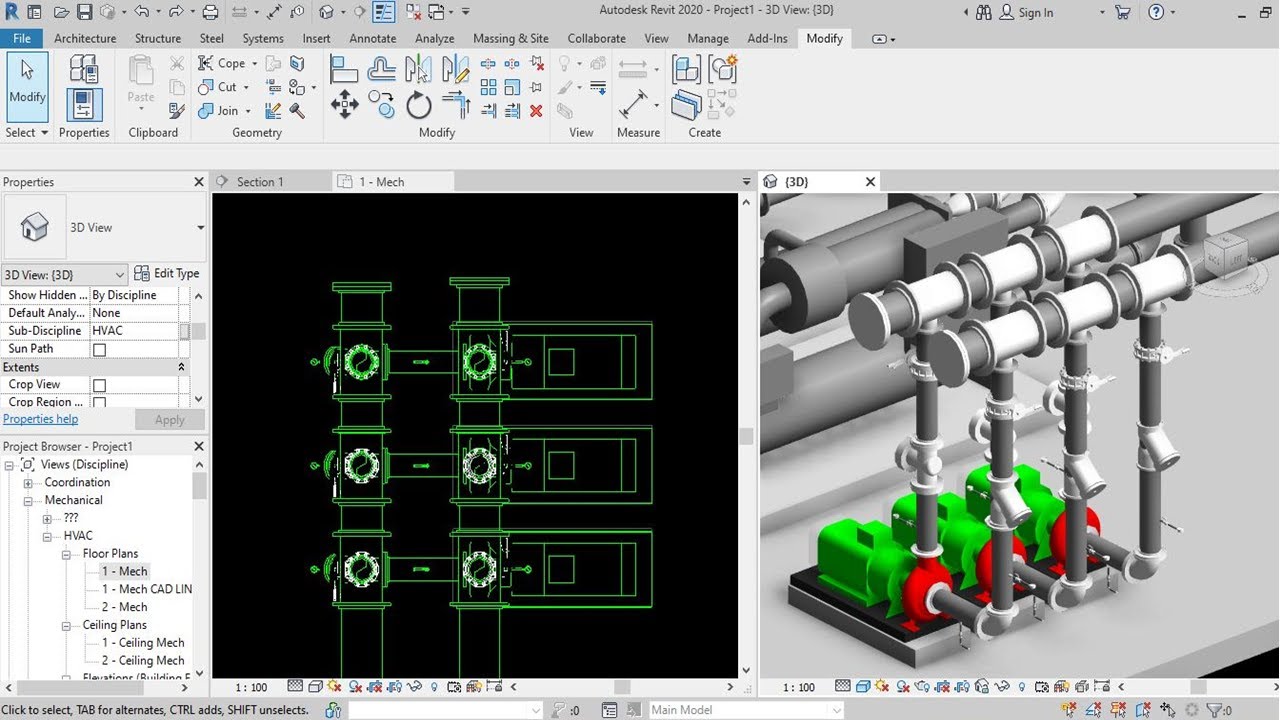This screenshot has height=720, width=1280.
Task: Select Measure Between Two References tool
Action: point(633,103)
